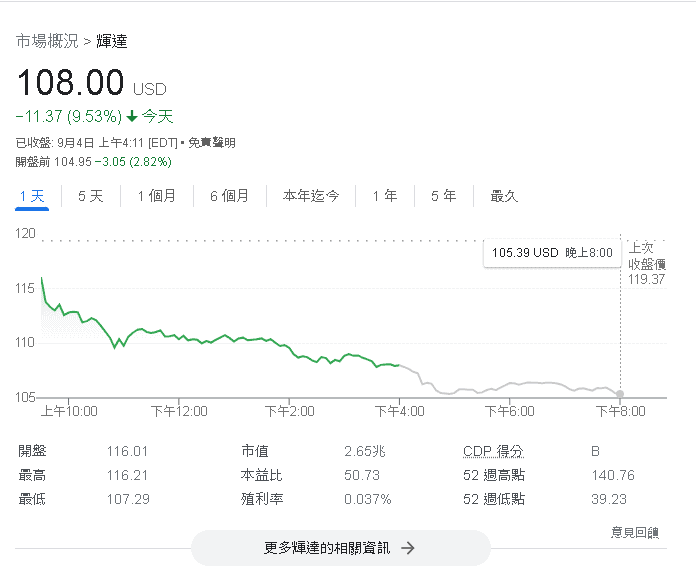The width and height of the screenshot is (696, 568).
Task: Click the 105.39 USD chart tooltip
Action: (x=552, y=253)
